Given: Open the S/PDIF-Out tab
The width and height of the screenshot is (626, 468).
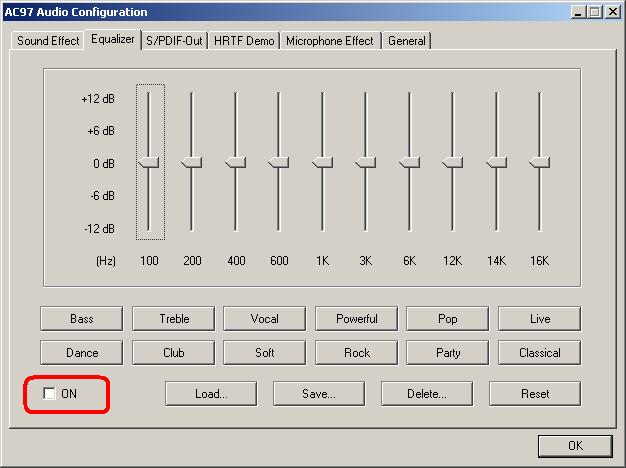Looking at the screenshot, I should tap(174, 41).
